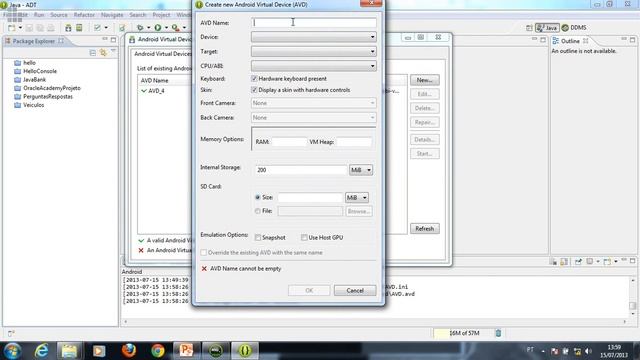The height and width of the screenshot is (360, 640).
Task: Open Windows Explorer from the taskbar
Action: [69, 351]
